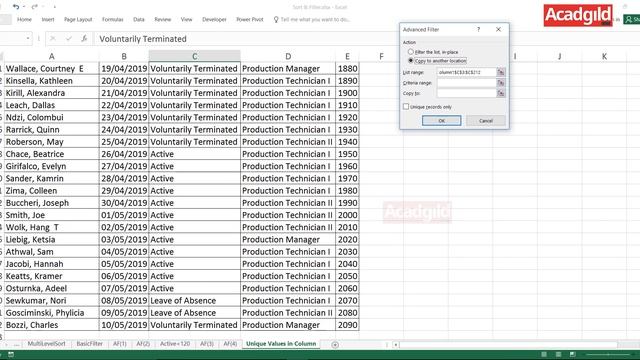Open the Data ribbon tab
Image resolution: width=640 pixels, height=360 pixels.
[138, 19]
